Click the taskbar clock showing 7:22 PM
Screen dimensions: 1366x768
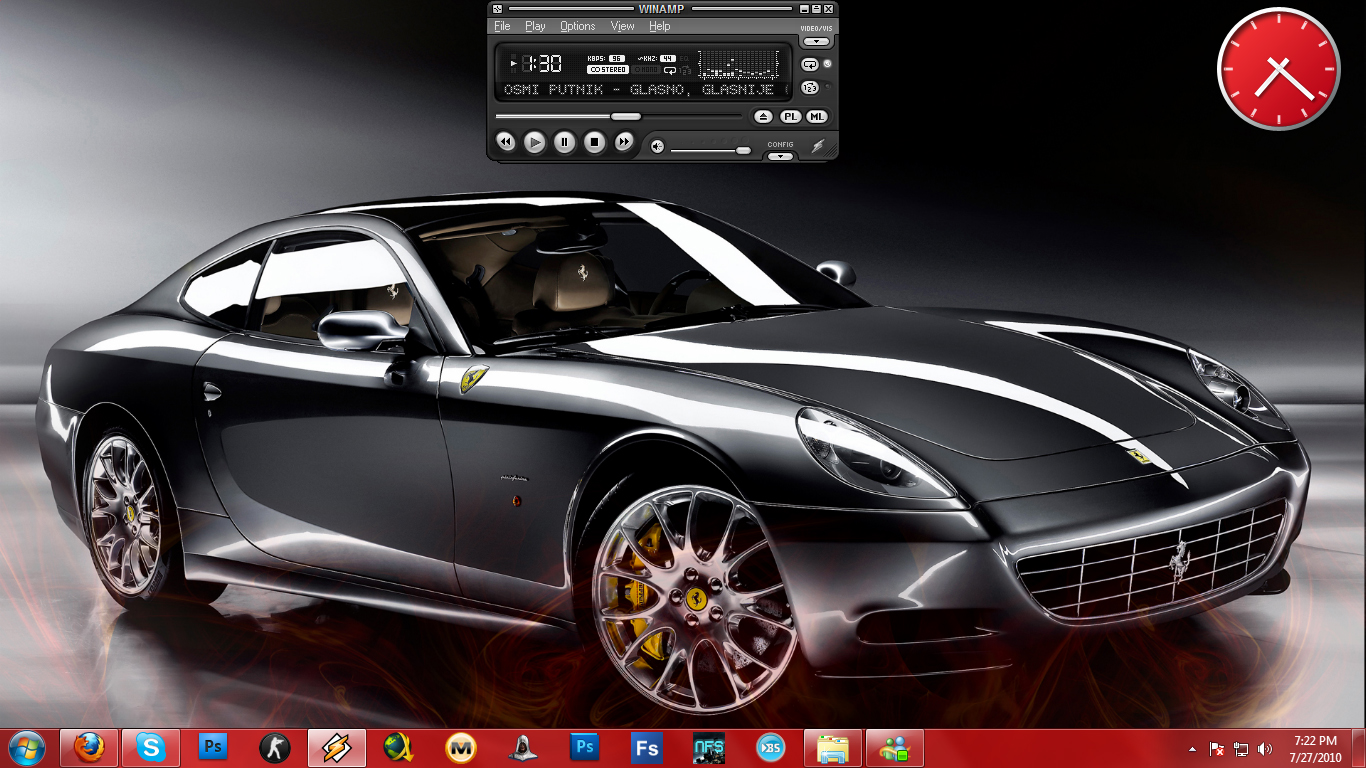pyautogui.click(x=1315, y=749)
